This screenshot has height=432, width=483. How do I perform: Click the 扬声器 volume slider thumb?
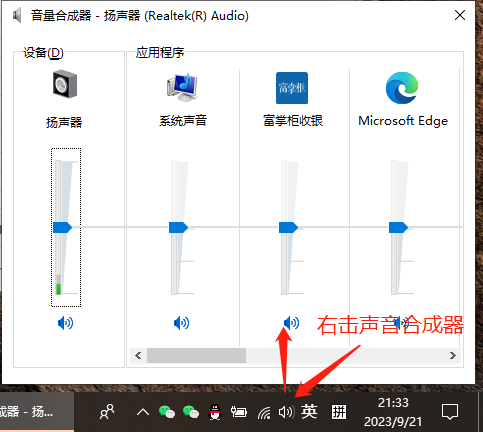coord(62,227)
